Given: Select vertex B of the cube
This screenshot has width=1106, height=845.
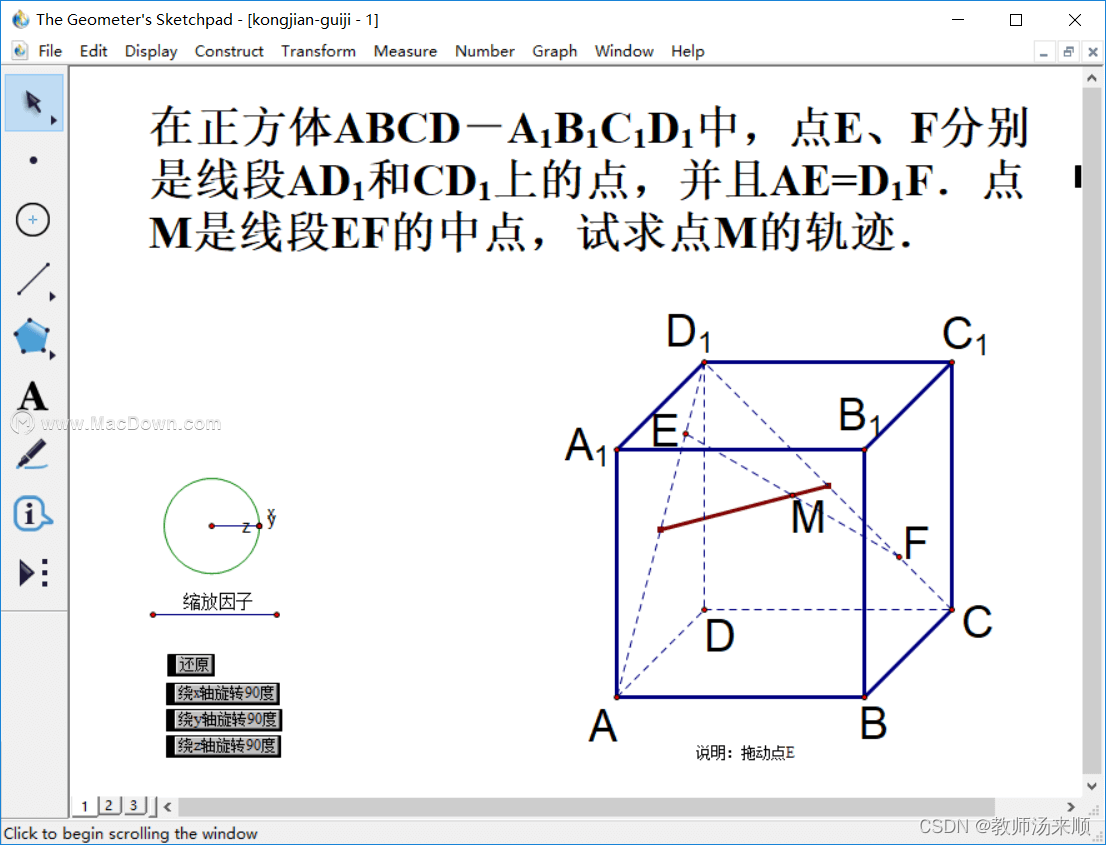Looking at the screenshot, I should click(865, 697).
